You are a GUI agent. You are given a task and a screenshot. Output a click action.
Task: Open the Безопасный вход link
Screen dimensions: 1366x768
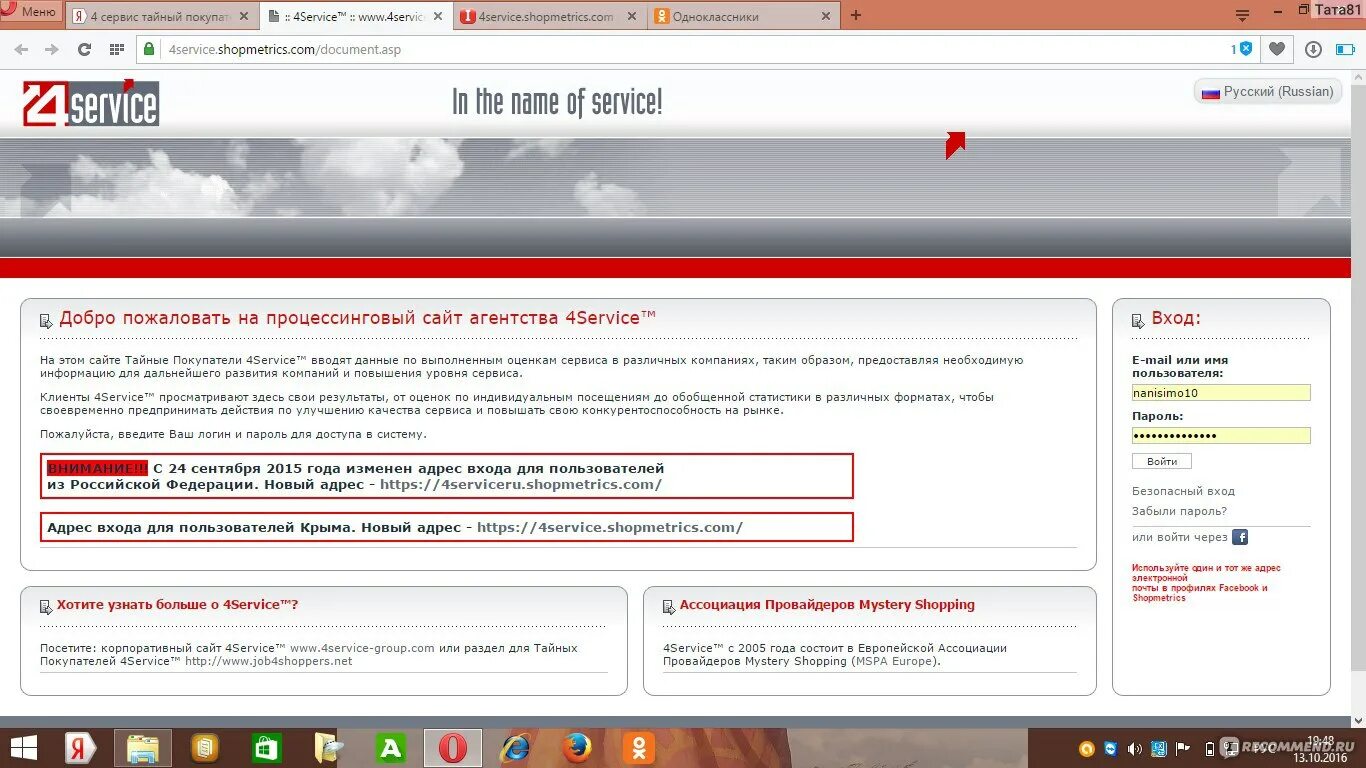[x=1183, y=491]
